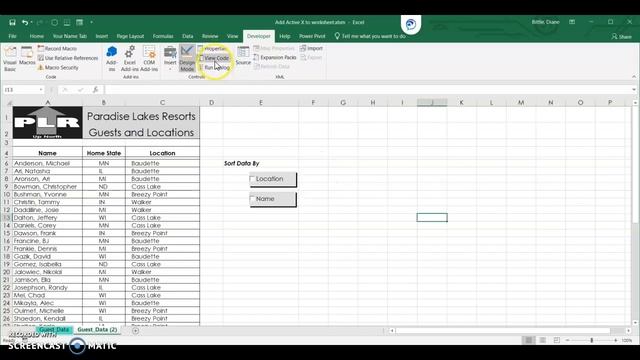Click the zoom slider handle
The width and height of the screenshot is (640, 360).
(591, 340)
